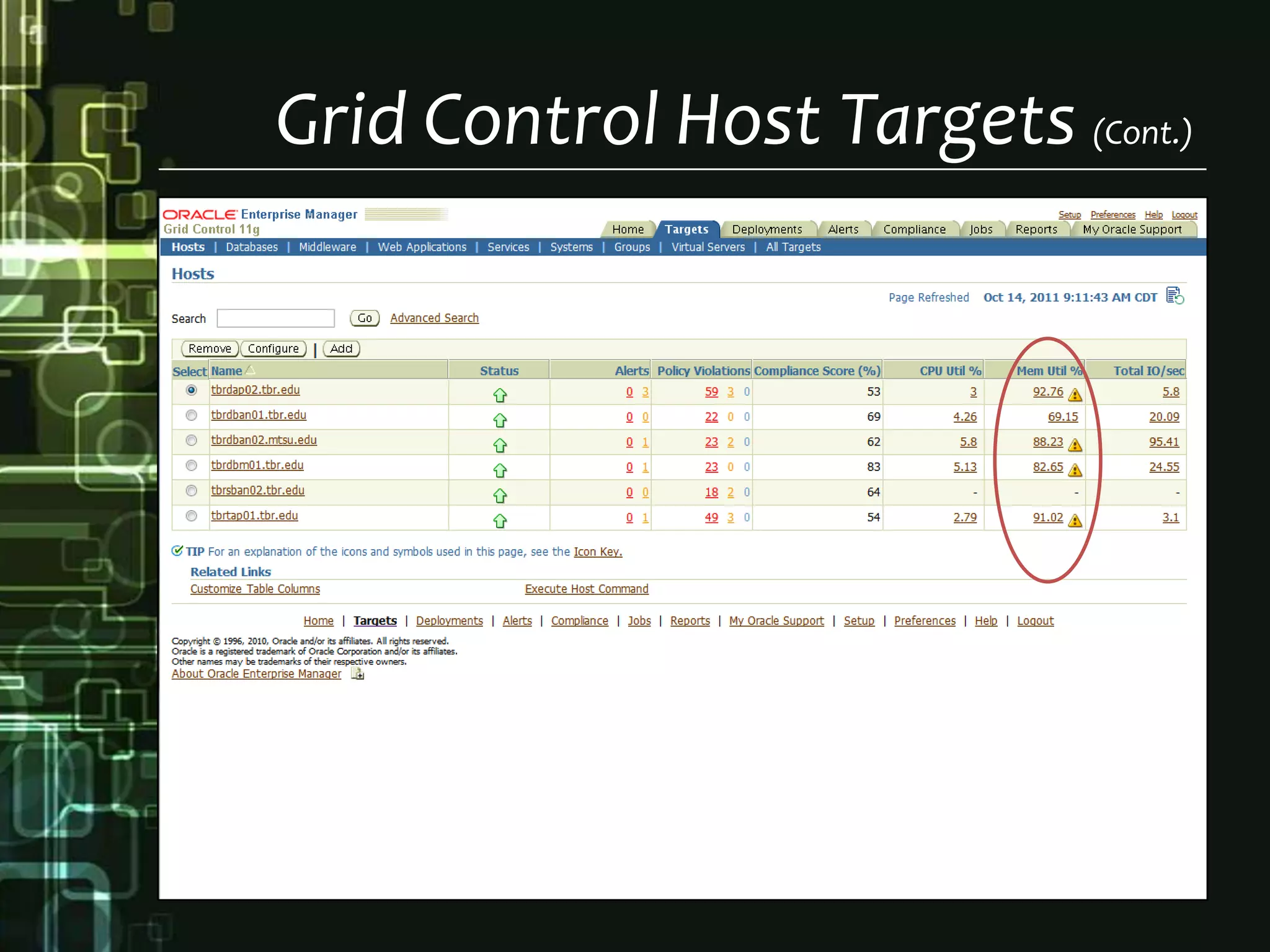Go to Databases subtab
The width and height of the screenshot is (1270, 952).
(x=252, y=247)
